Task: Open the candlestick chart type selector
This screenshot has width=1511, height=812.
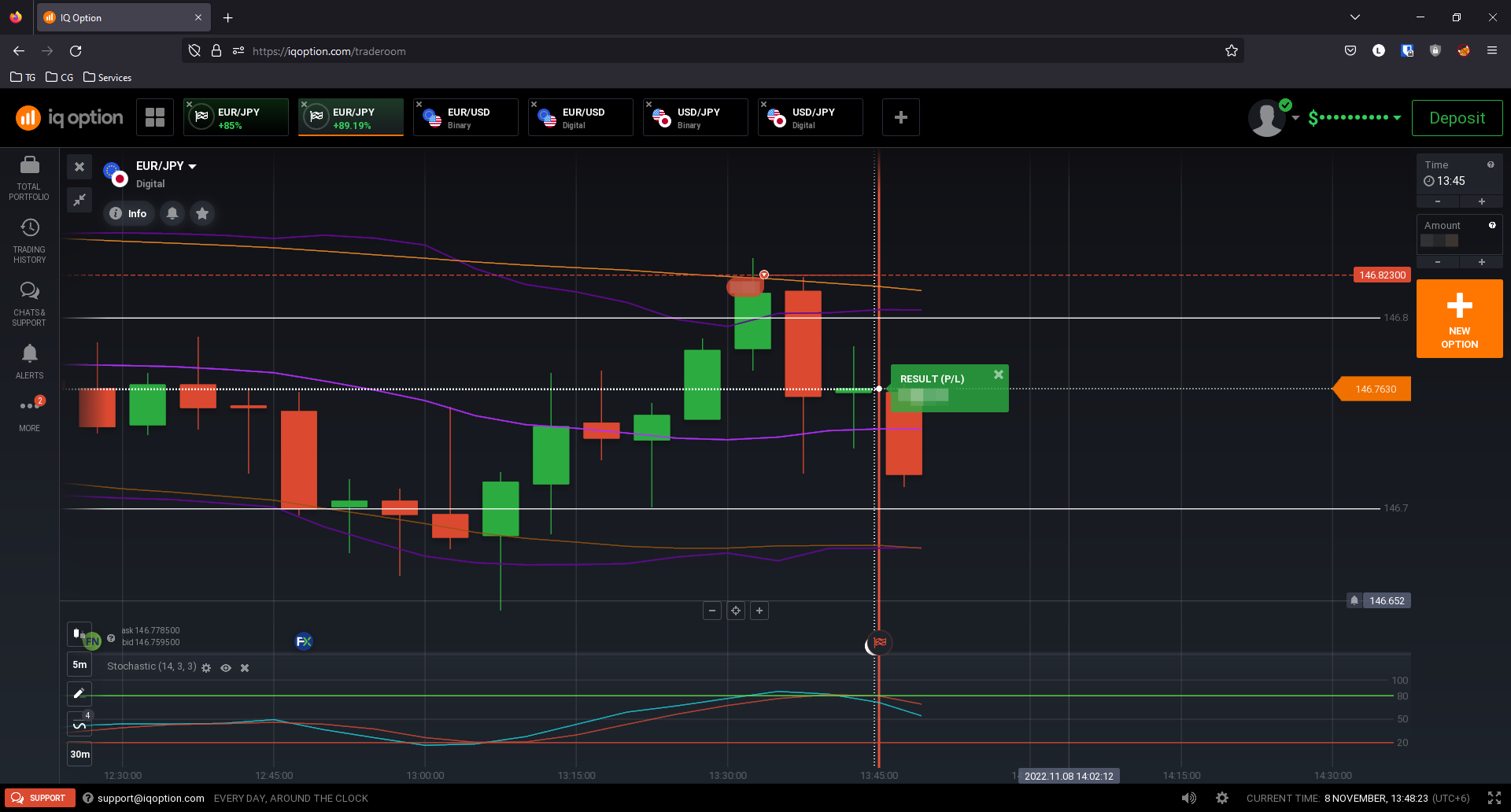Action: pos(79,633)
